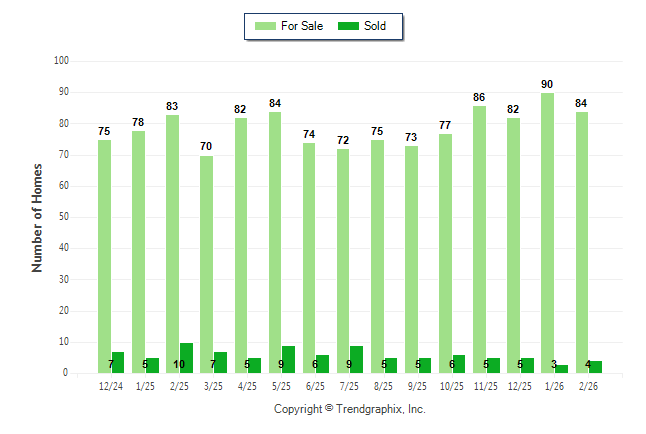Select the 2/25 Sold bar showing 10
This screenshot has height=434, width=646.
point(186,358)
